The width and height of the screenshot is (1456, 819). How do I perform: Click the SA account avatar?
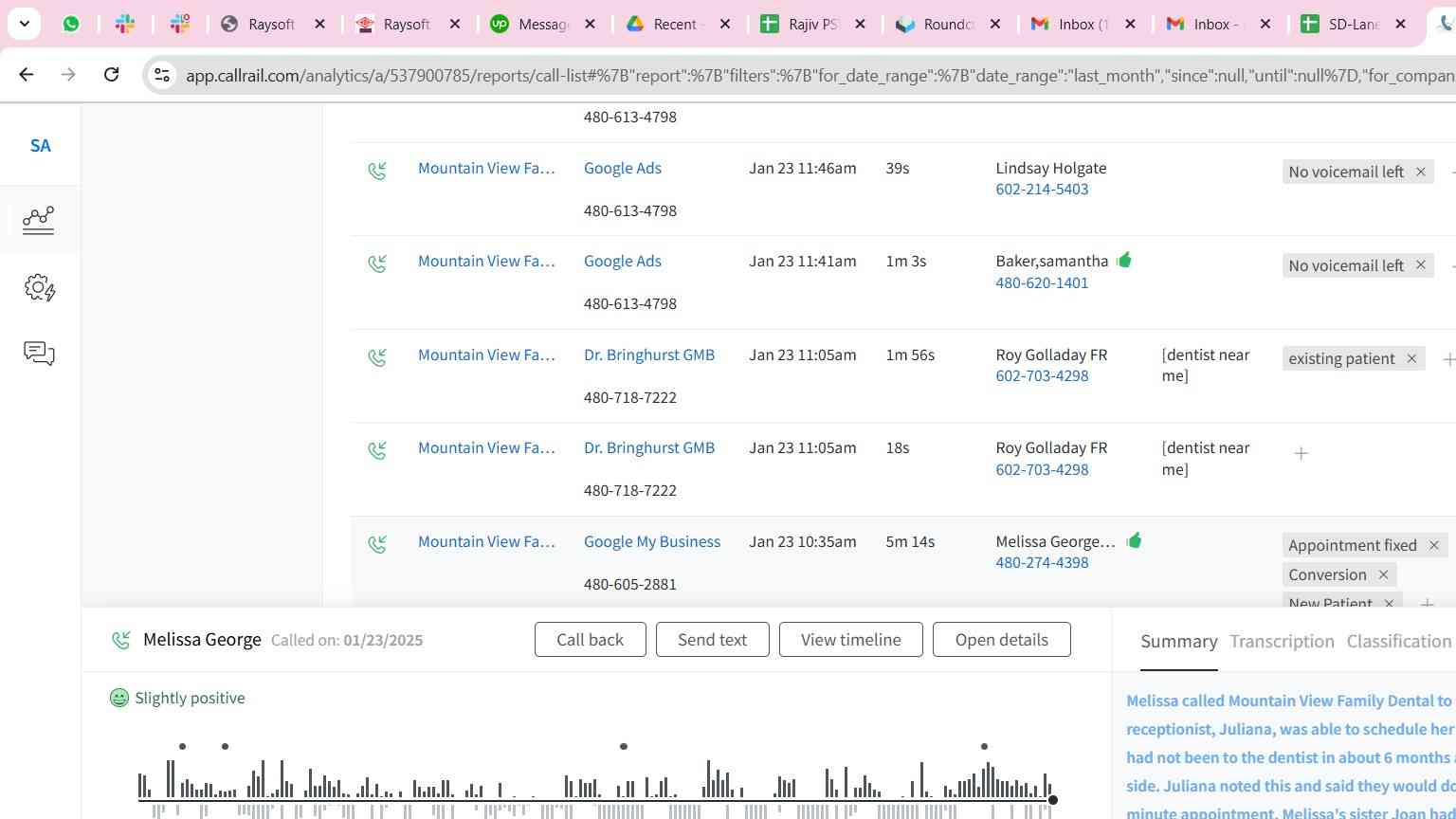click(40, 145)
